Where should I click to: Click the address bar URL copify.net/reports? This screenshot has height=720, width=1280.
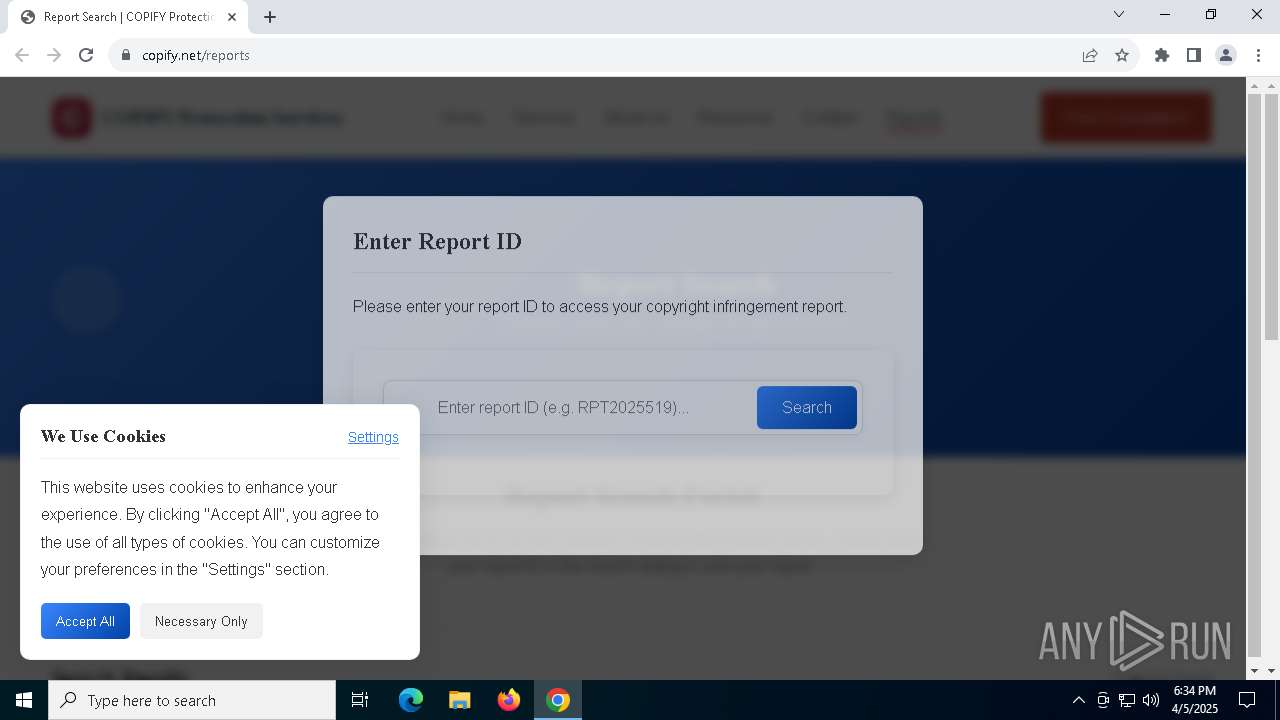click(196, 55)
